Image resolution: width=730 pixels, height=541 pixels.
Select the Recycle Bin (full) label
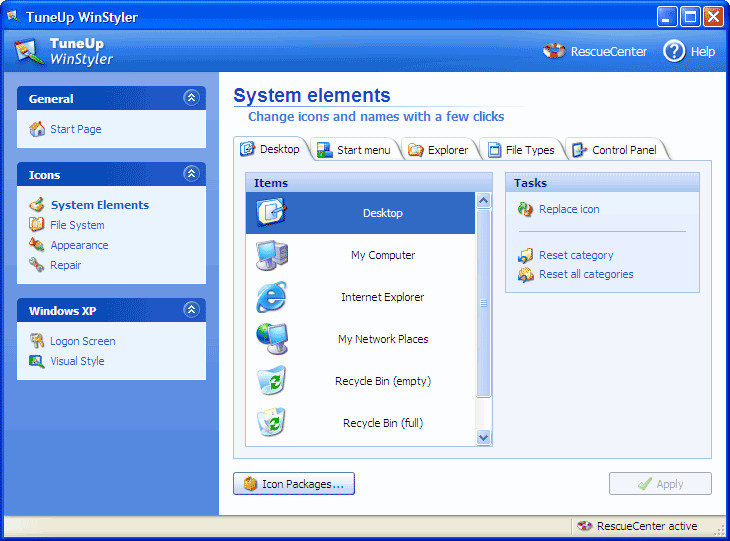point(383,423)
